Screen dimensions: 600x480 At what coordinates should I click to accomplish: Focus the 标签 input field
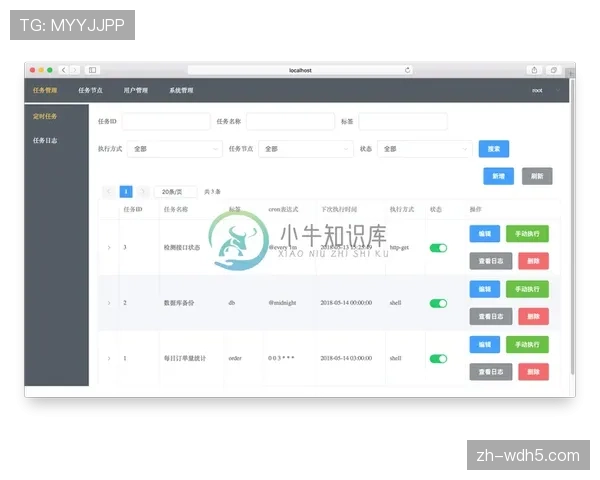coord(403,121)
